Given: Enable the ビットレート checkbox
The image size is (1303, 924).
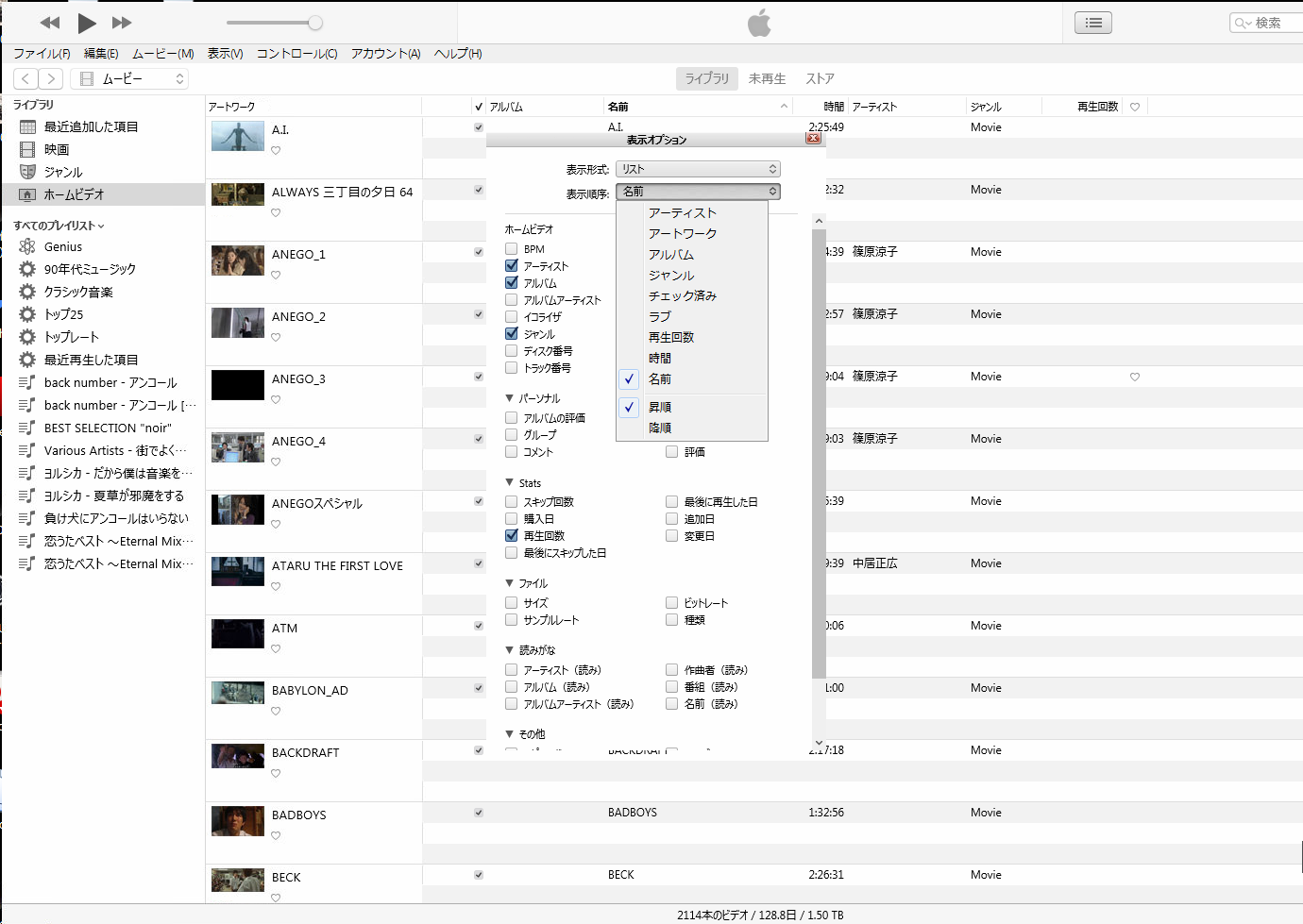Looking at the screenshot, I should pos(672,603).
